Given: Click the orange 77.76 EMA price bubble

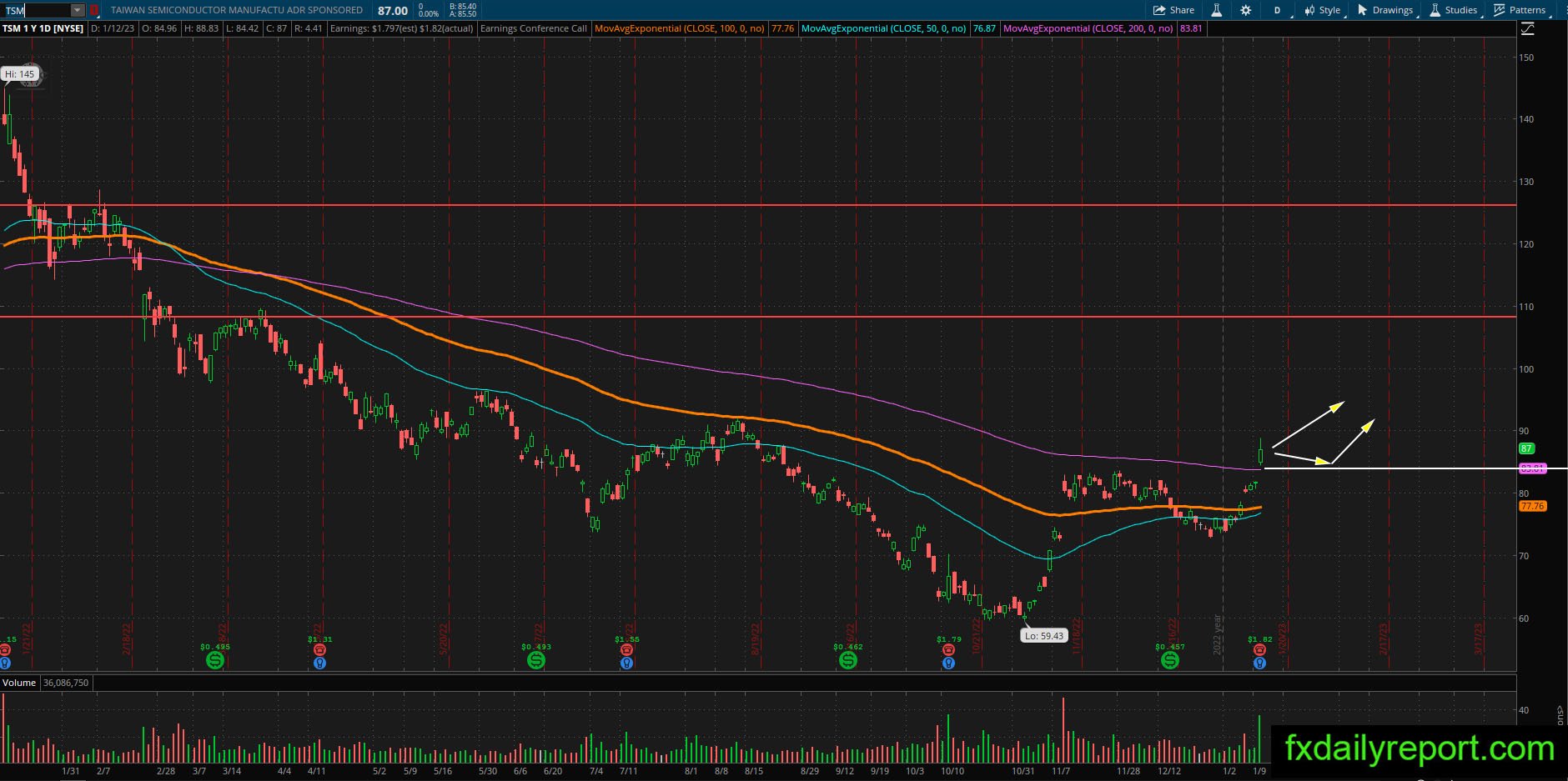Looking at the screenshot, I should 1532,506.
